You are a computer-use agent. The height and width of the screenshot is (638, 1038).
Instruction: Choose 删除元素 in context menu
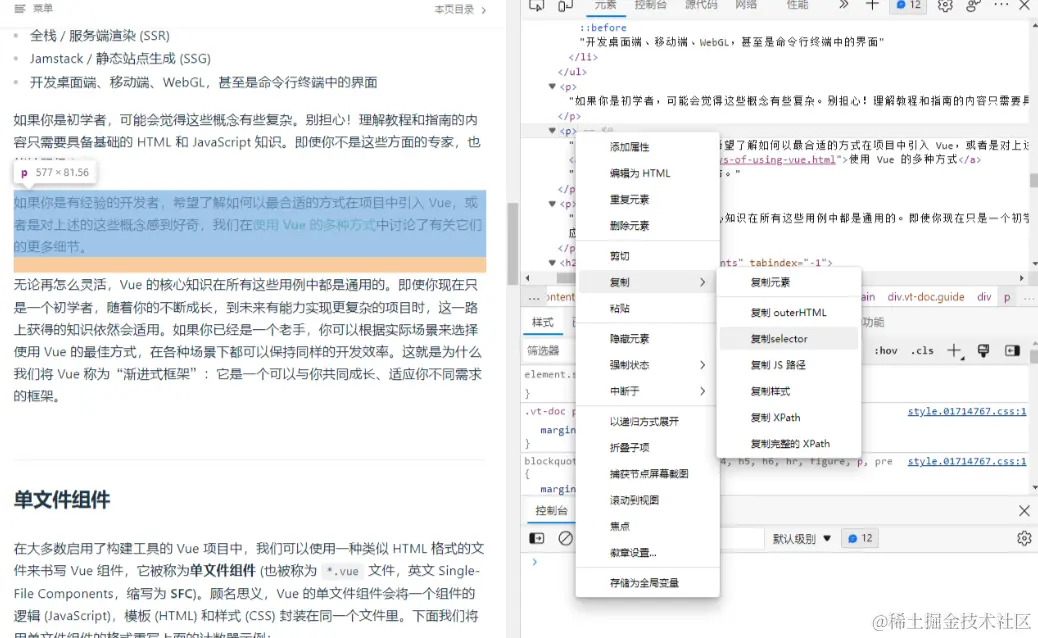647,226
